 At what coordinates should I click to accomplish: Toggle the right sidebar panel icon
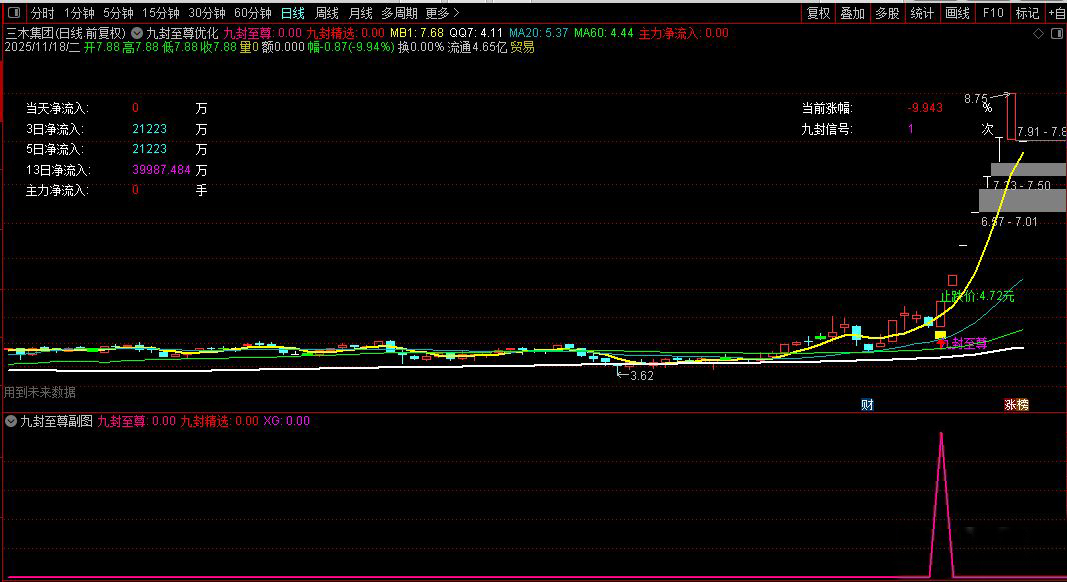tap(1057, 33)
